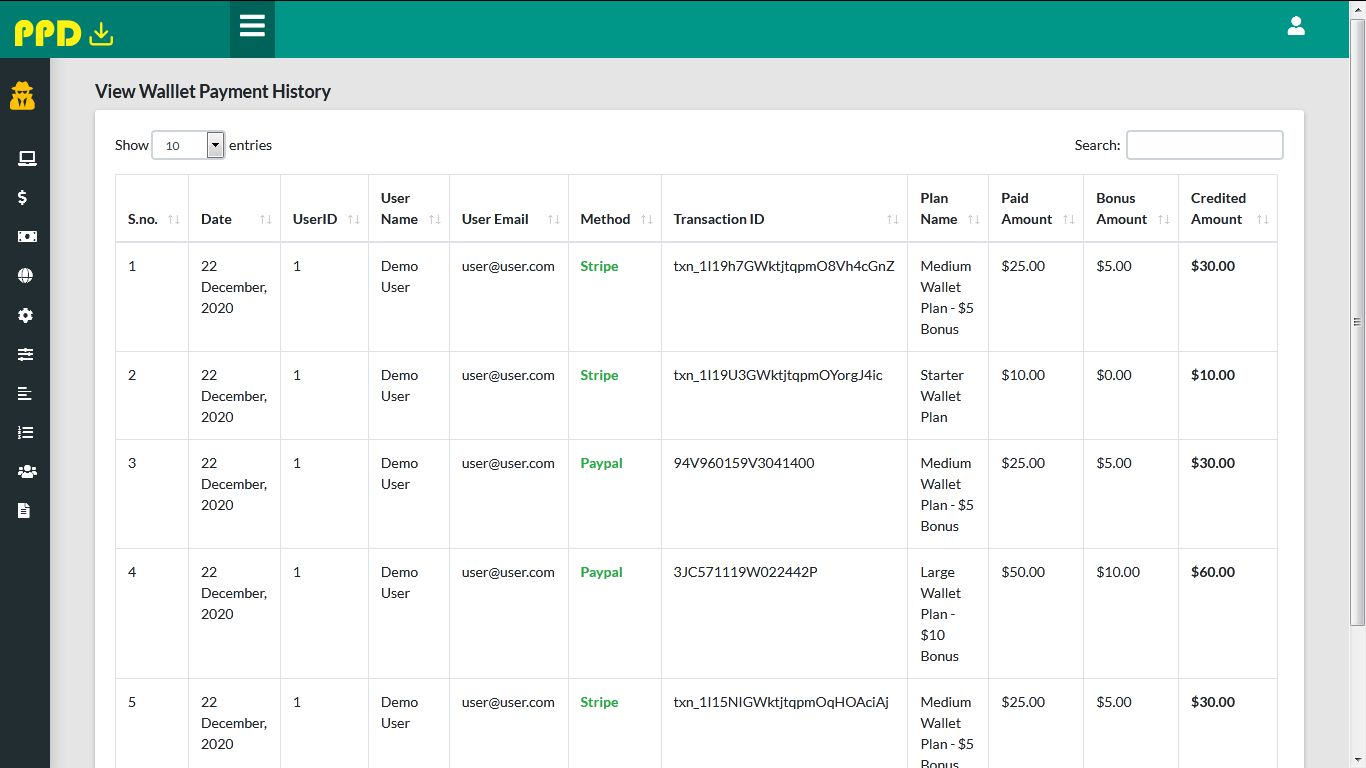Click the globe sidebar icon
Screen dimensions: 1366x768
[x=26, y=276]
